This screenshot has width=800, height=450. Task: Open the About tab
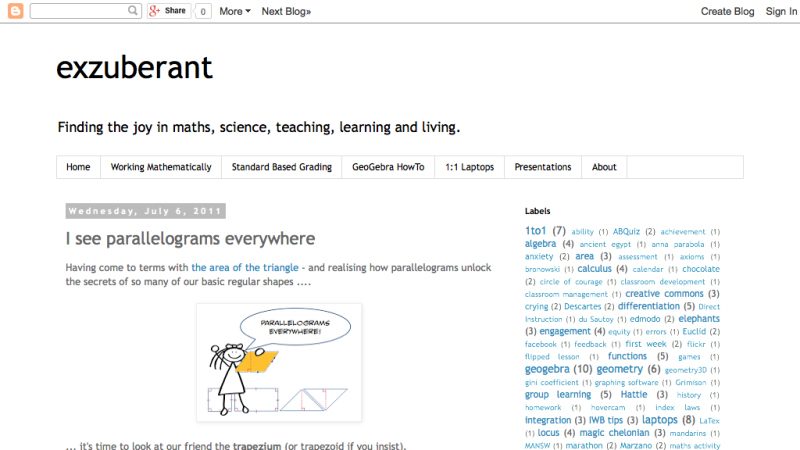coord(604,167)
